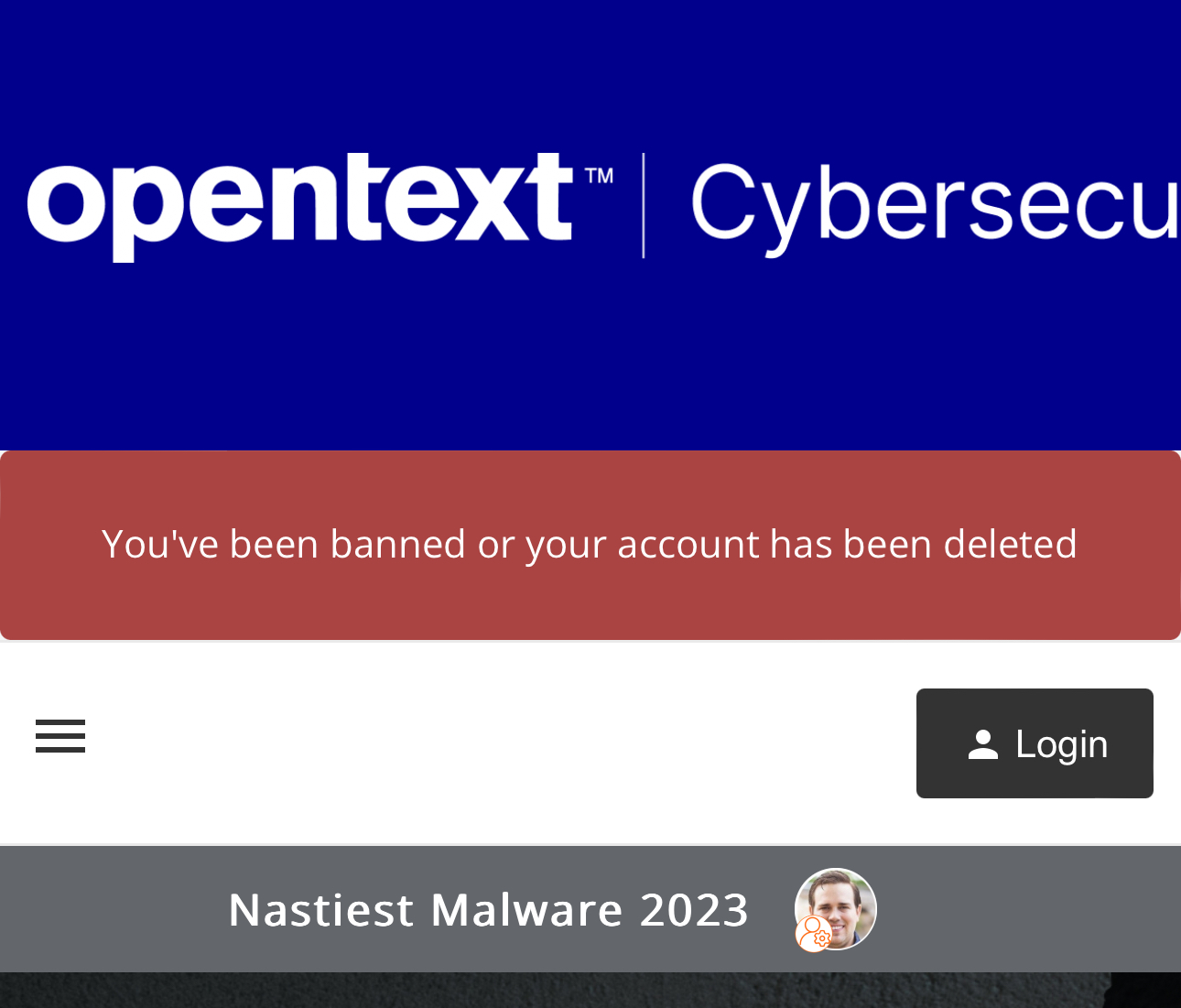This screenshot has height=1008, width=1181.
Task: Click "2023" in the post title
Action: click(x=694, y=909)
